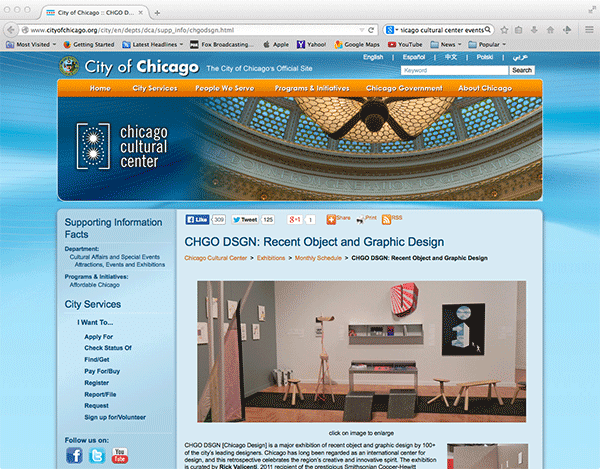Open the bookmarks list icon in toolbar

point(518,30)
